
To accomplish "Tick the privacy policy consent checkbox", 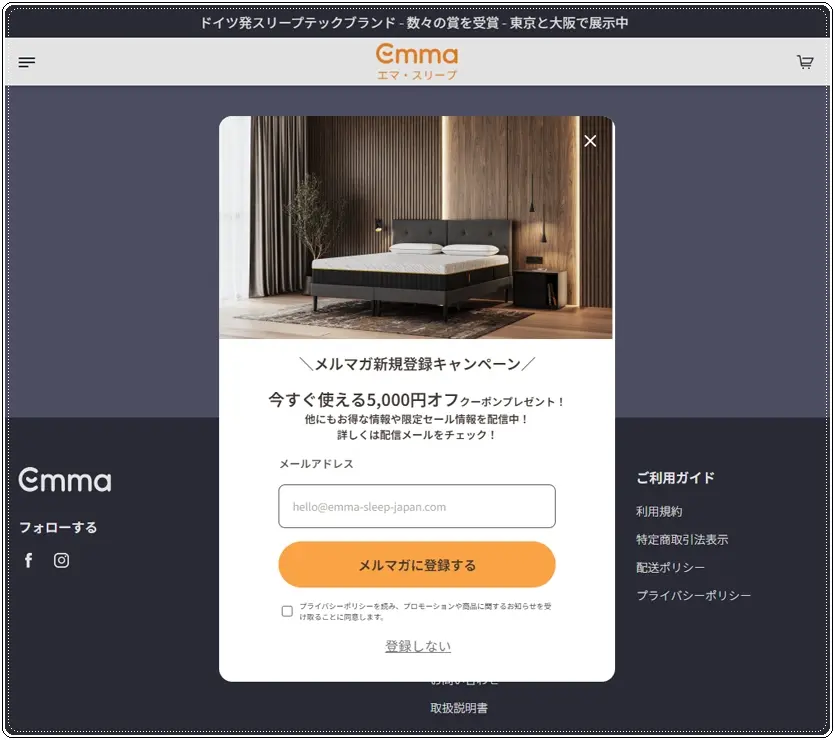I will 287,611.
